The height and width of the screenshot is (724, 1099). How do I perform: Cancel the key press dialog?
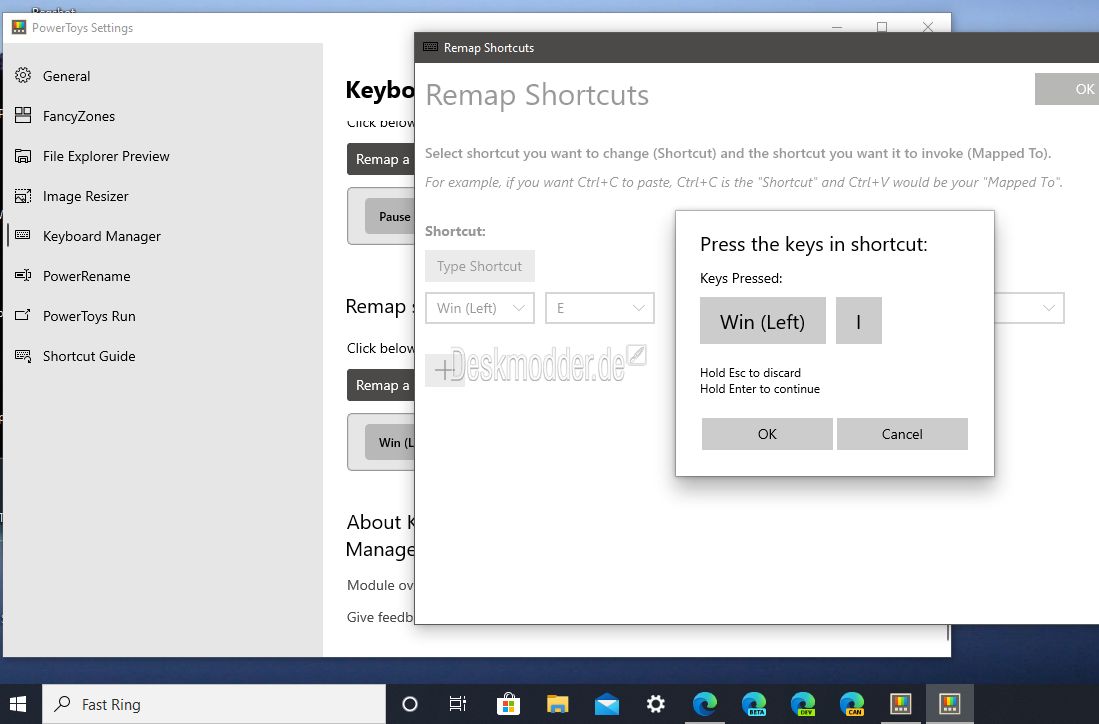coord(902,434)
